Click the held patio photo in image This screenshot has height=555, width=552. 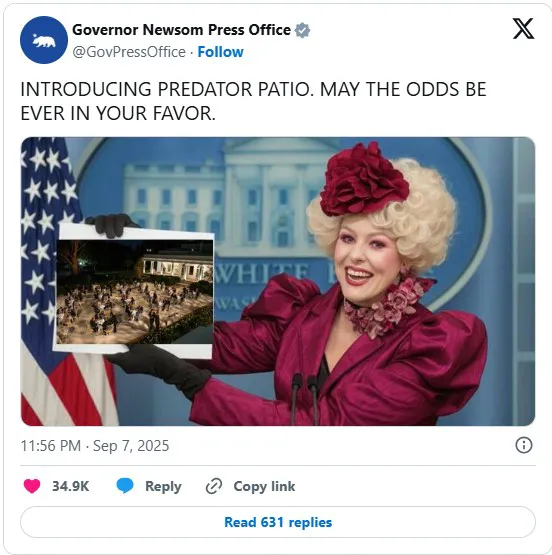134,292
